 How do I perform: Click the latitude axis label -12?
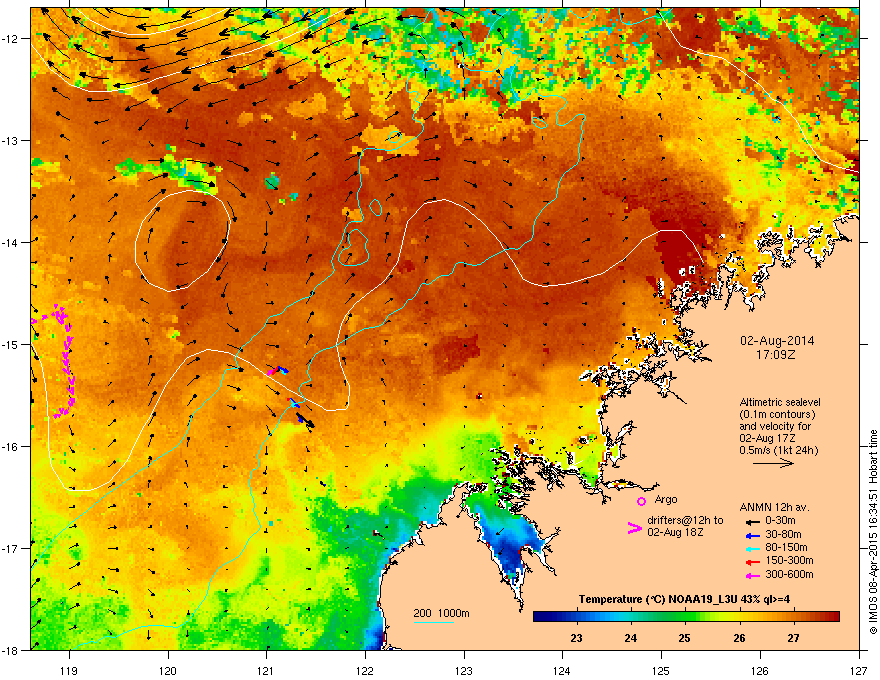[x=11, y=38]
